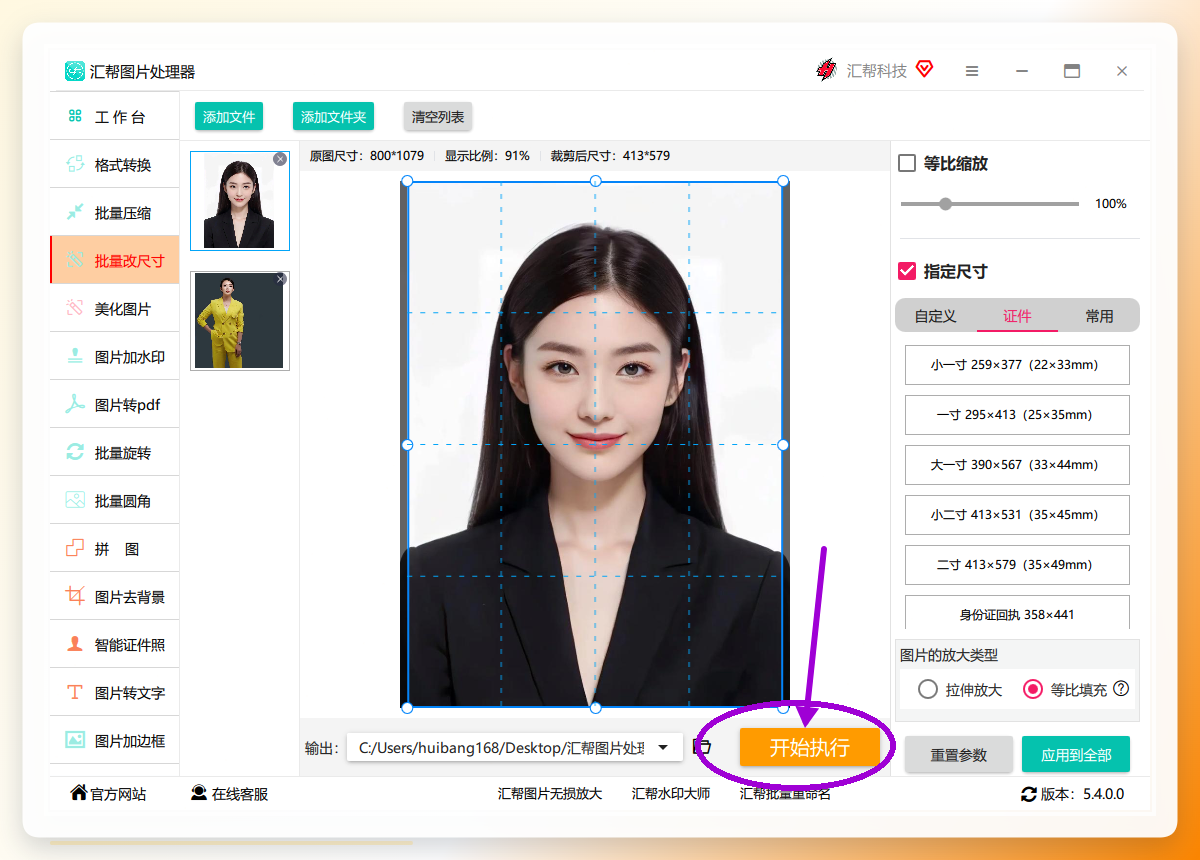Image resolution: width=1200 pixels, height=860 pixels.
Task: Click the 添加文件夹 button
Action: 333,116
